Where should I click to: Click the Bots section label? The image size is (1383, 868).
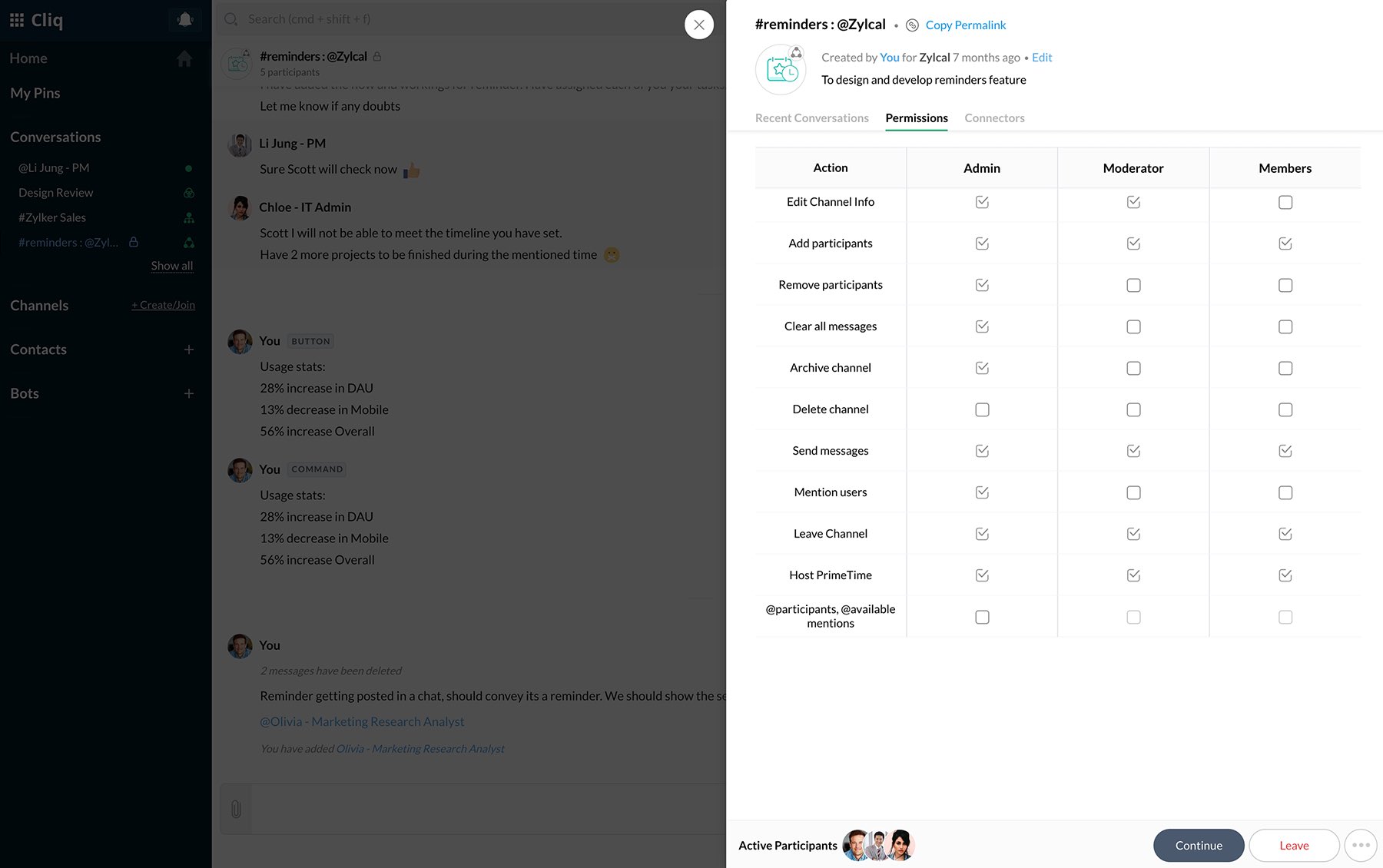click(25, 393)
